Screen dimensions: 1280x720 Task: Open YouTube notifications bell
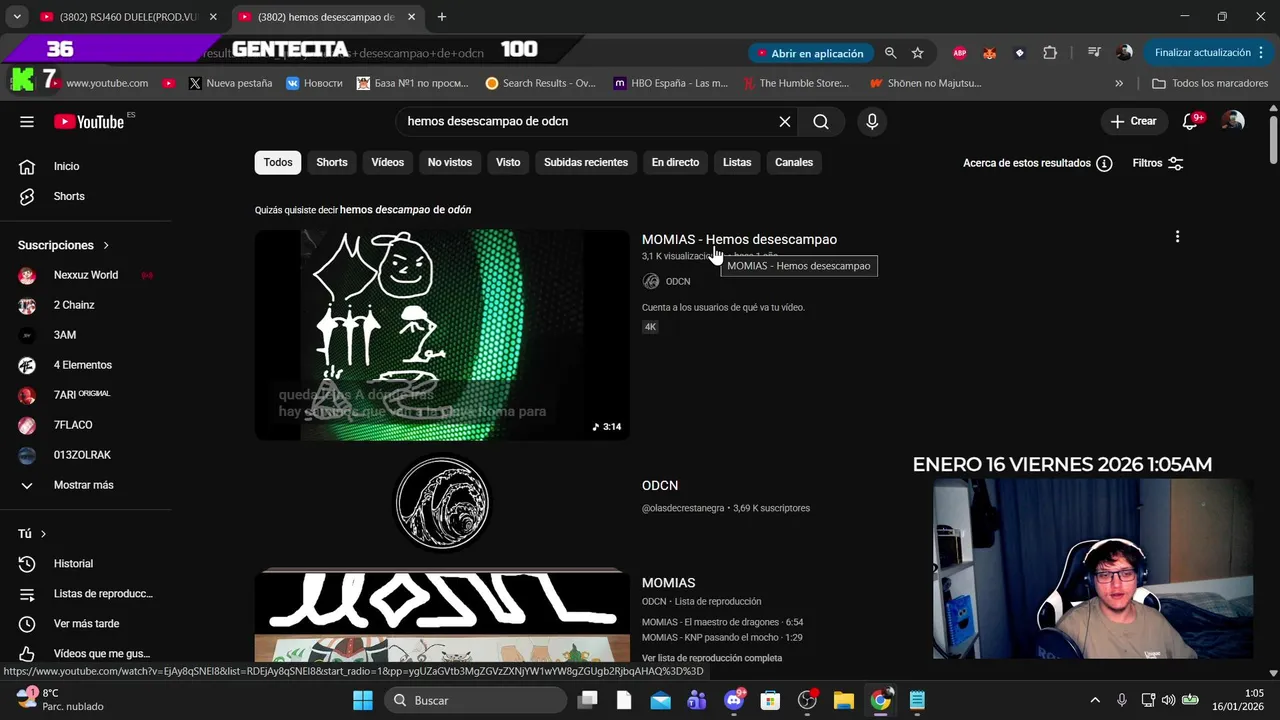tap(1190, 121)
